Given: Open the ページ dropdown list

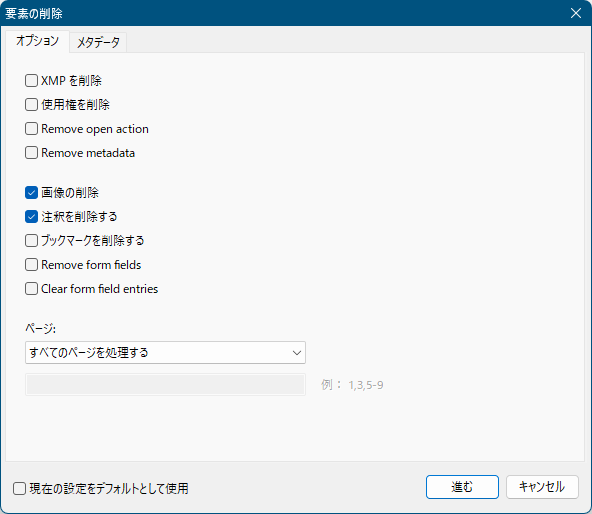Looking at the screenshot, I should (165, 353).
